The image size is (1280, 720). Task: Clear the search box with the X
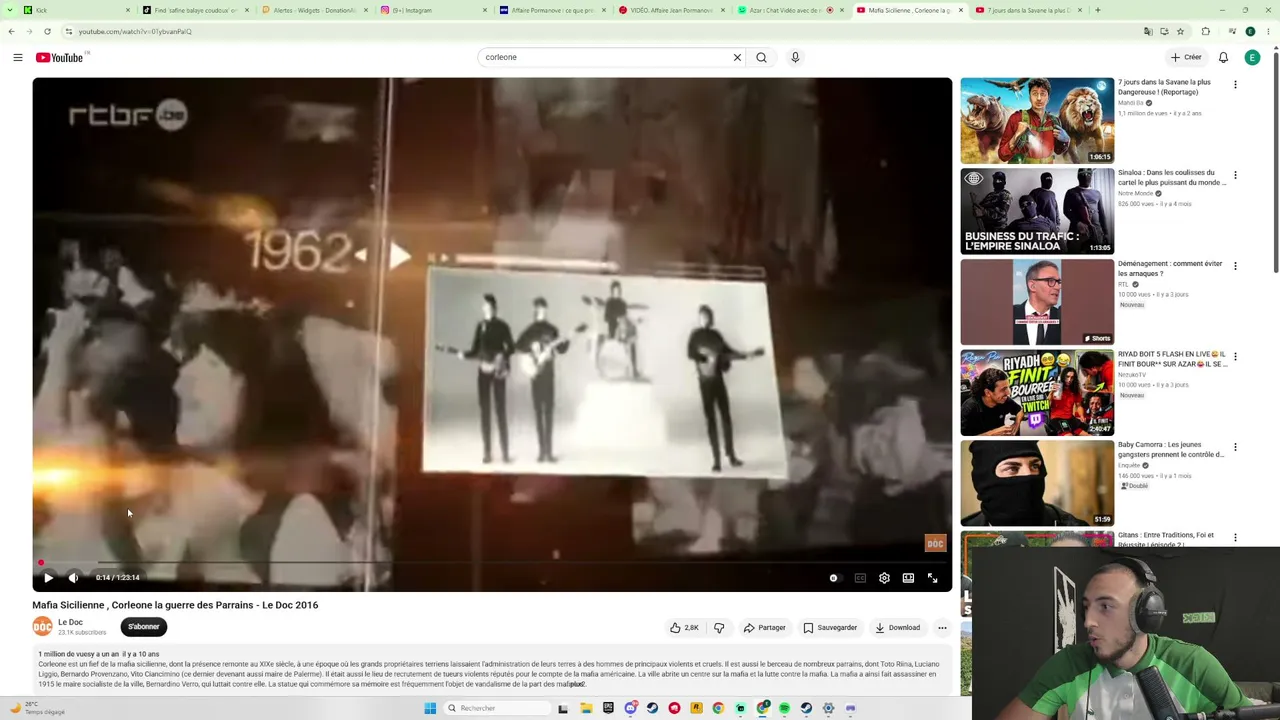[737, 57]
